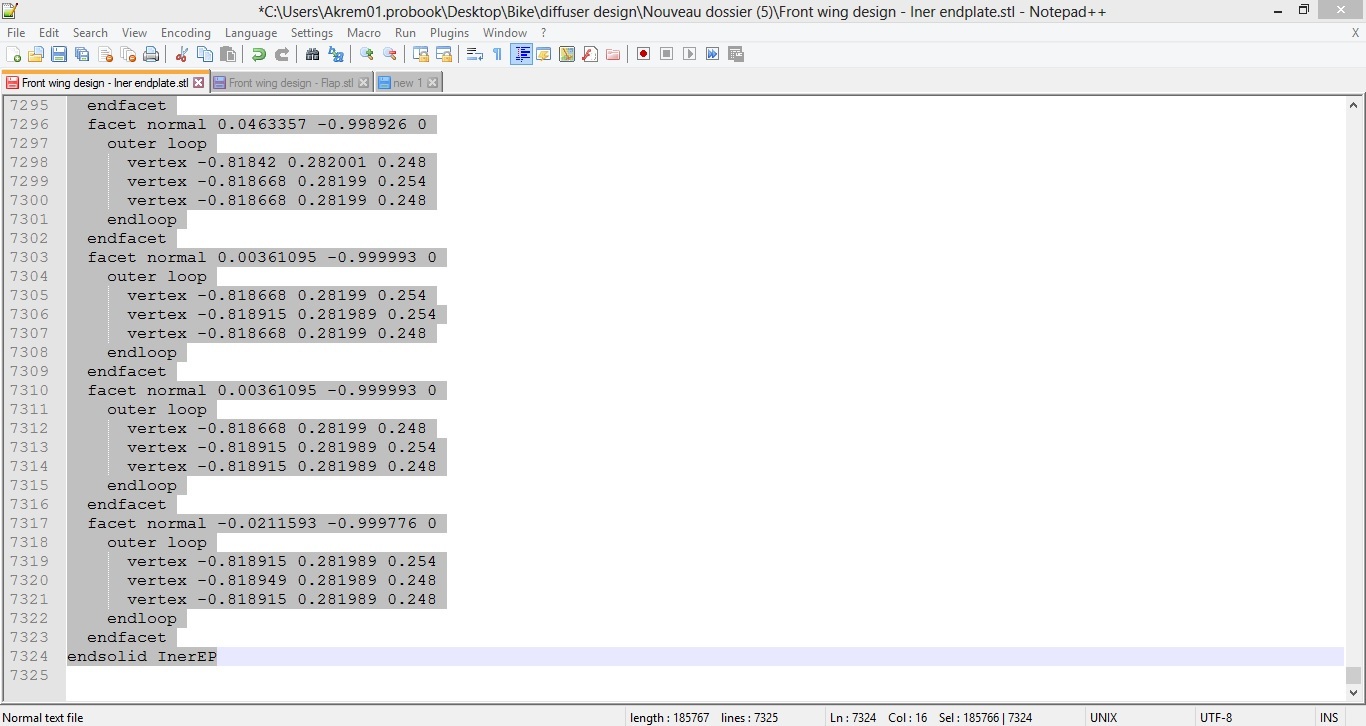1366x726 pixels.
Task: Toggle the Indent Guide button
Action: pos(521,54)
